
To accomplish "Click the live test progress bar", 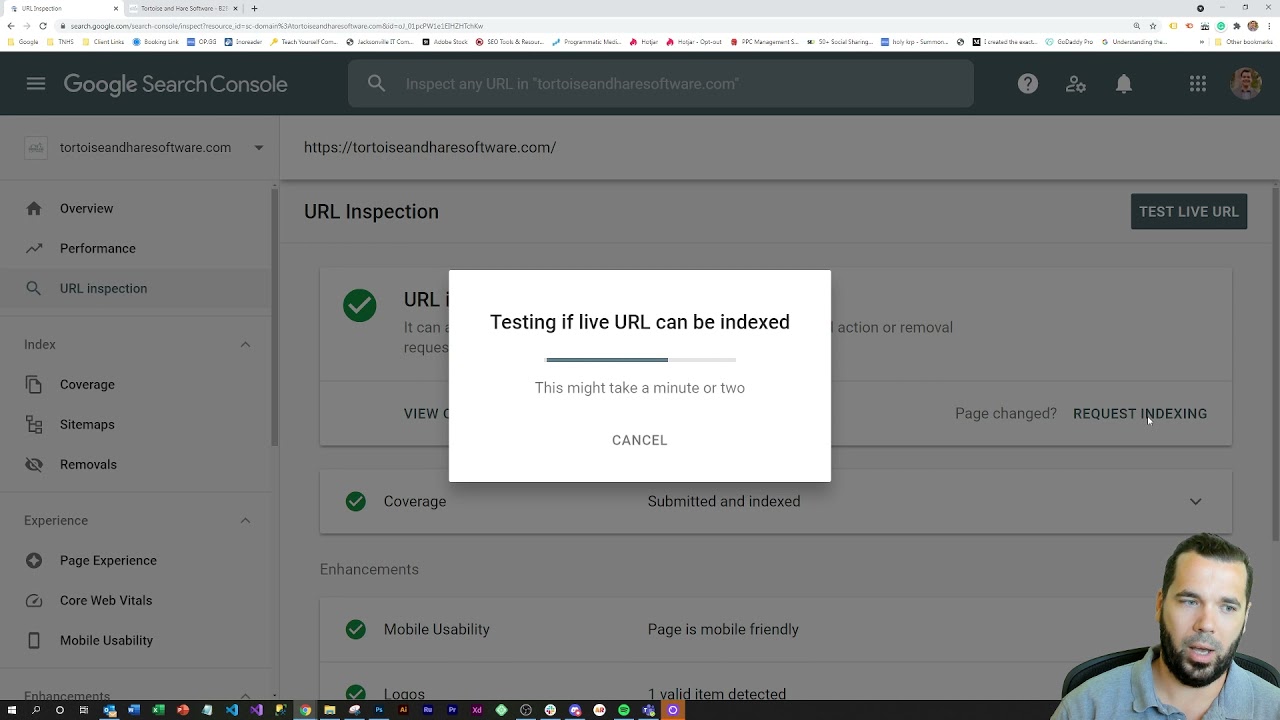I will [x=640, y=359].
